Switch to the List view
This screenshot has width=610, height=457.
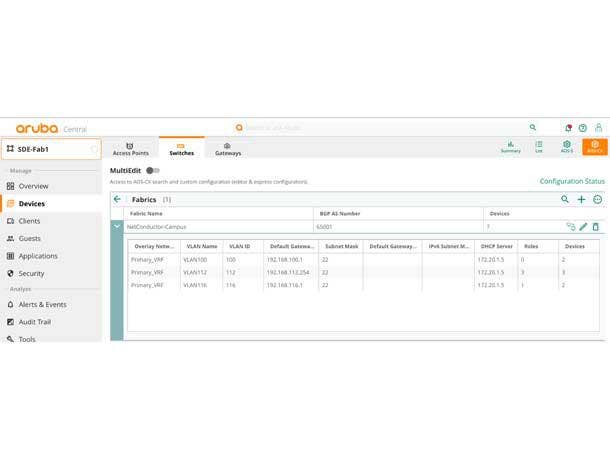click(539, 147)
